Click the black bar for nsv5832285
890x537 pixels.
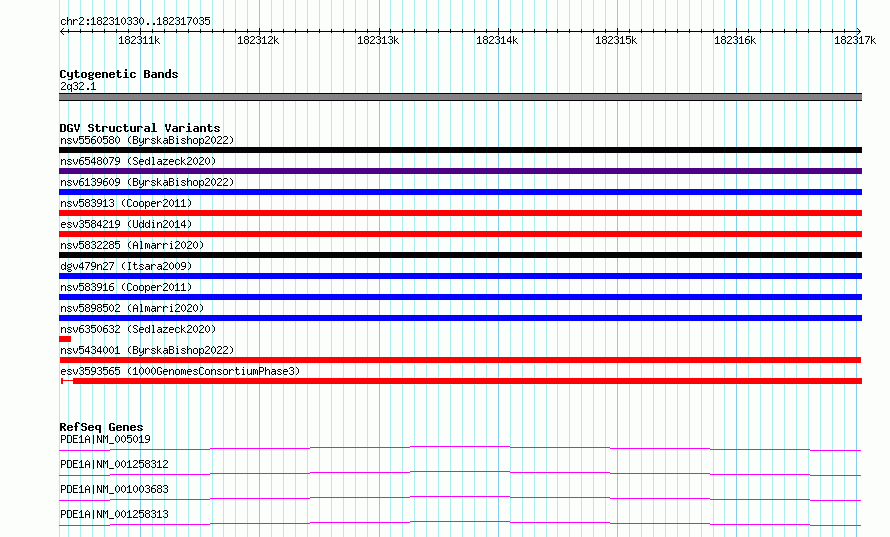click(460, 255)
